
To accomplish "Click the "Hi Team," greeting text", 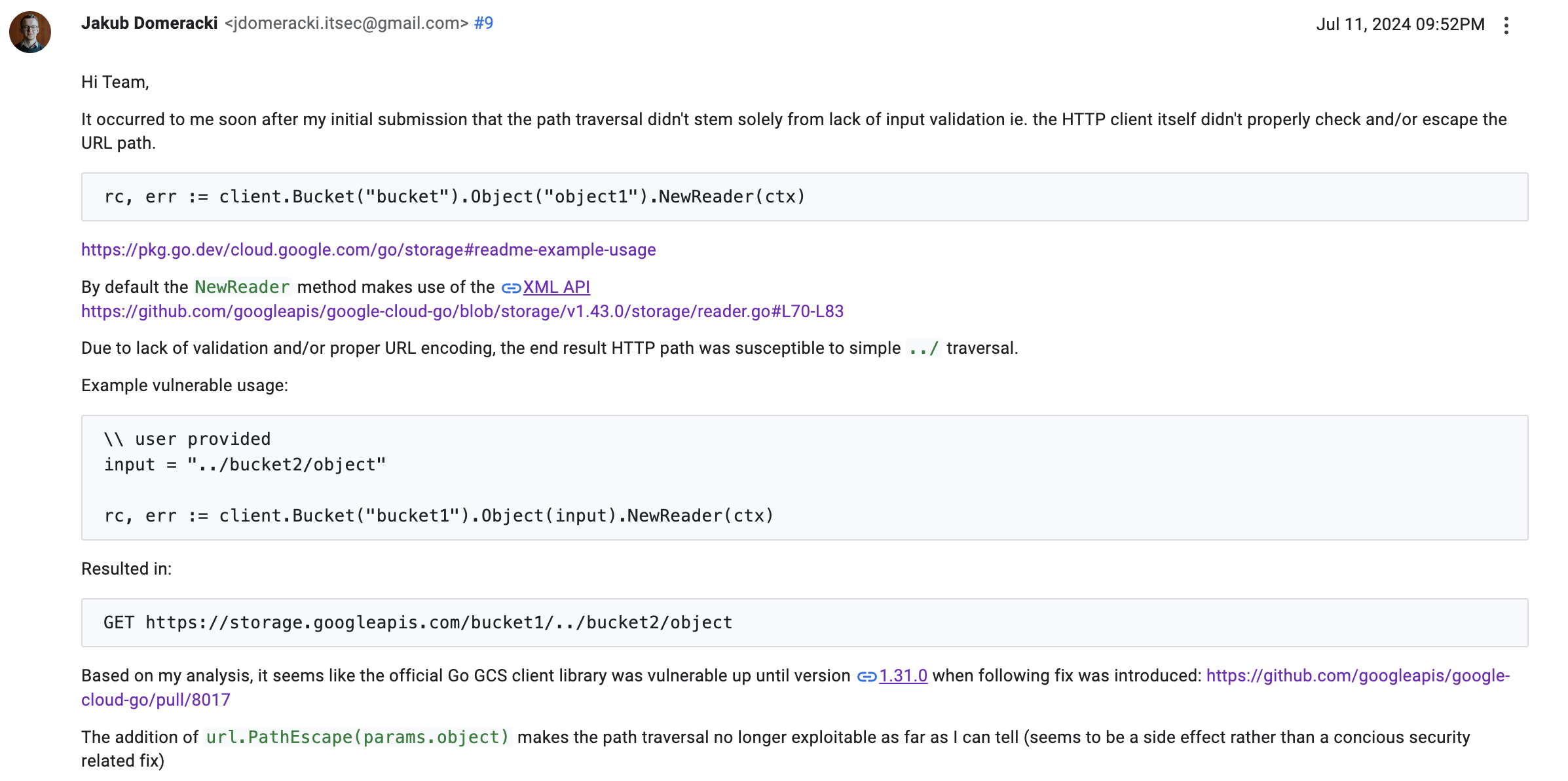I will click(x=115, y=82).
